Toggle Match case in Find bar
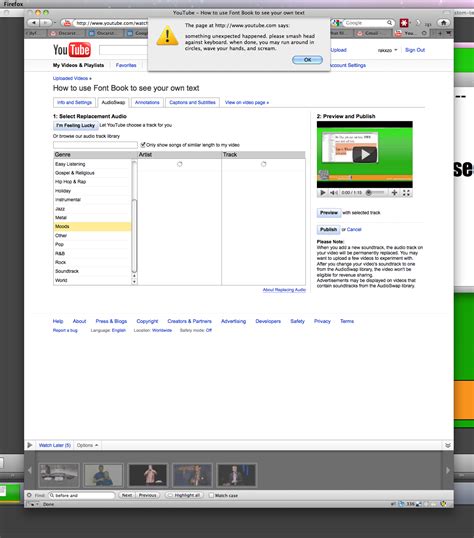Screen dimensions: 474x538 click(x=211, y=495)
